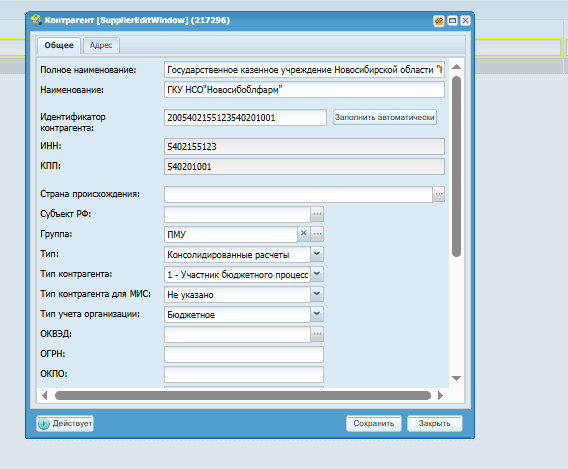This screenshot has width=568, height=469.
Task: Click the Тип учета организации label
Action: click(90, 314)
